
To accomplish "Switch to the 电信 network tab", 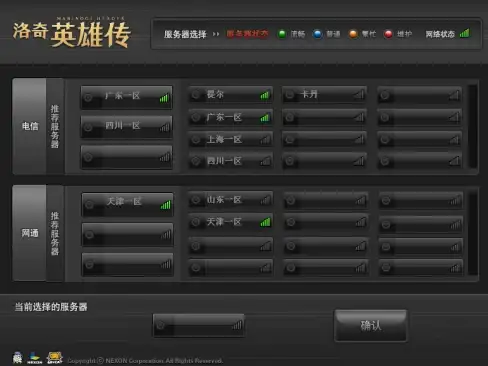I will 29,126.
